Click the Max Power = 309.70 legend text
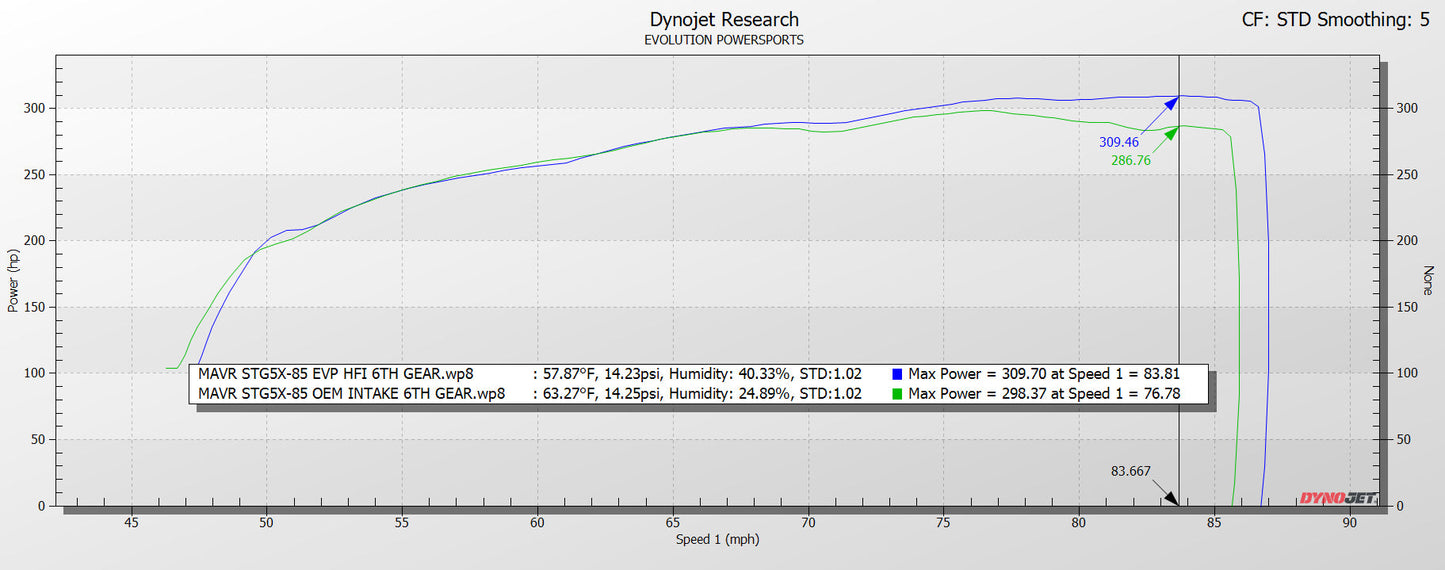This screenshot has width=1445, height=570. click(1044, 374)
